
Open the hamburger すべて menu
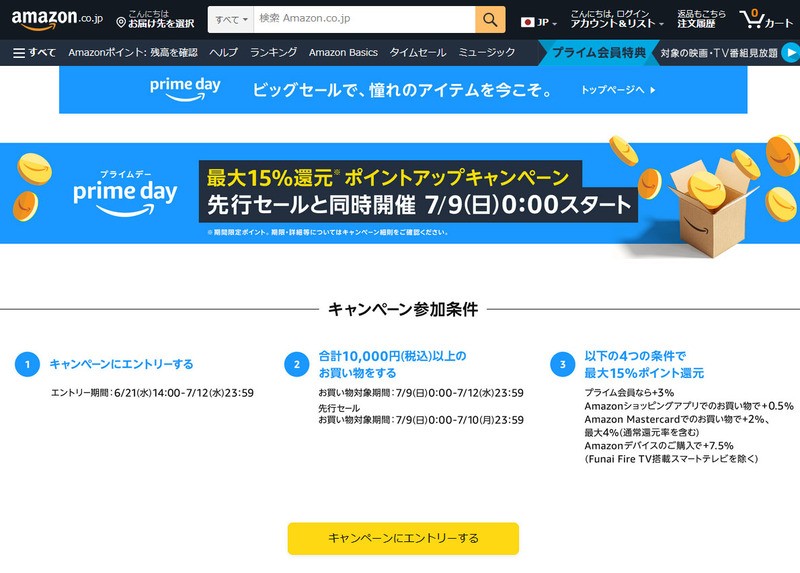click(x=34, y=53)
